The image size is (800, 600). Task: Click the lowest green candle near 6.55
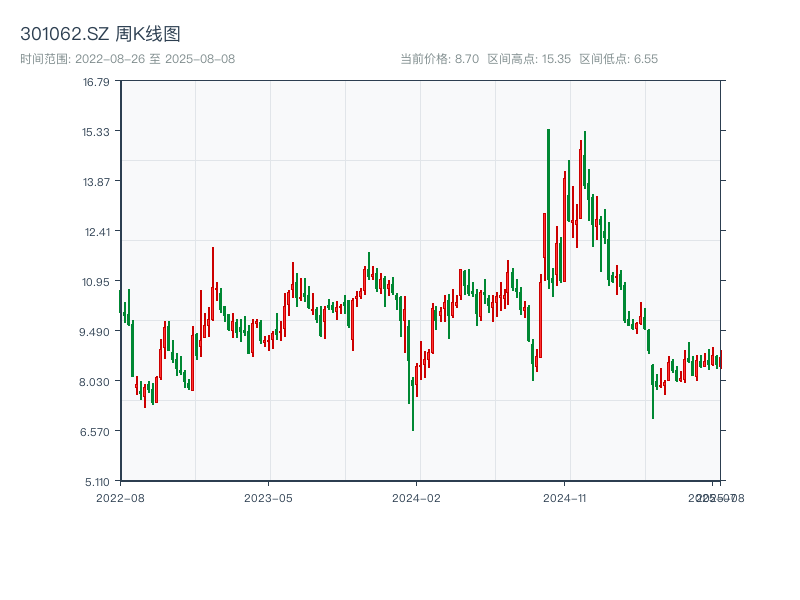click(413, 404)
